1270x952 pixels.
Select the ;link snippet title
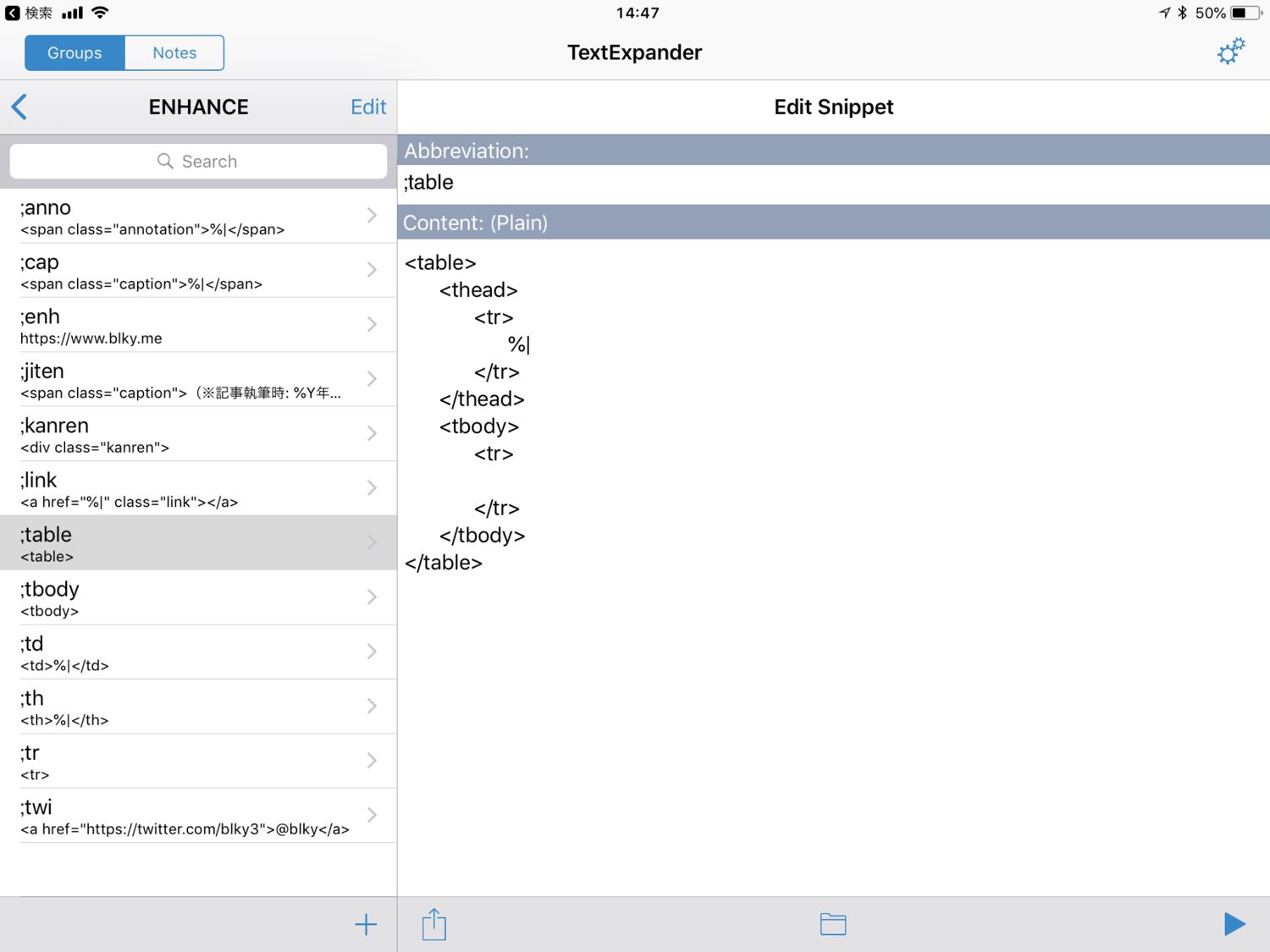(x=38, y=480)
